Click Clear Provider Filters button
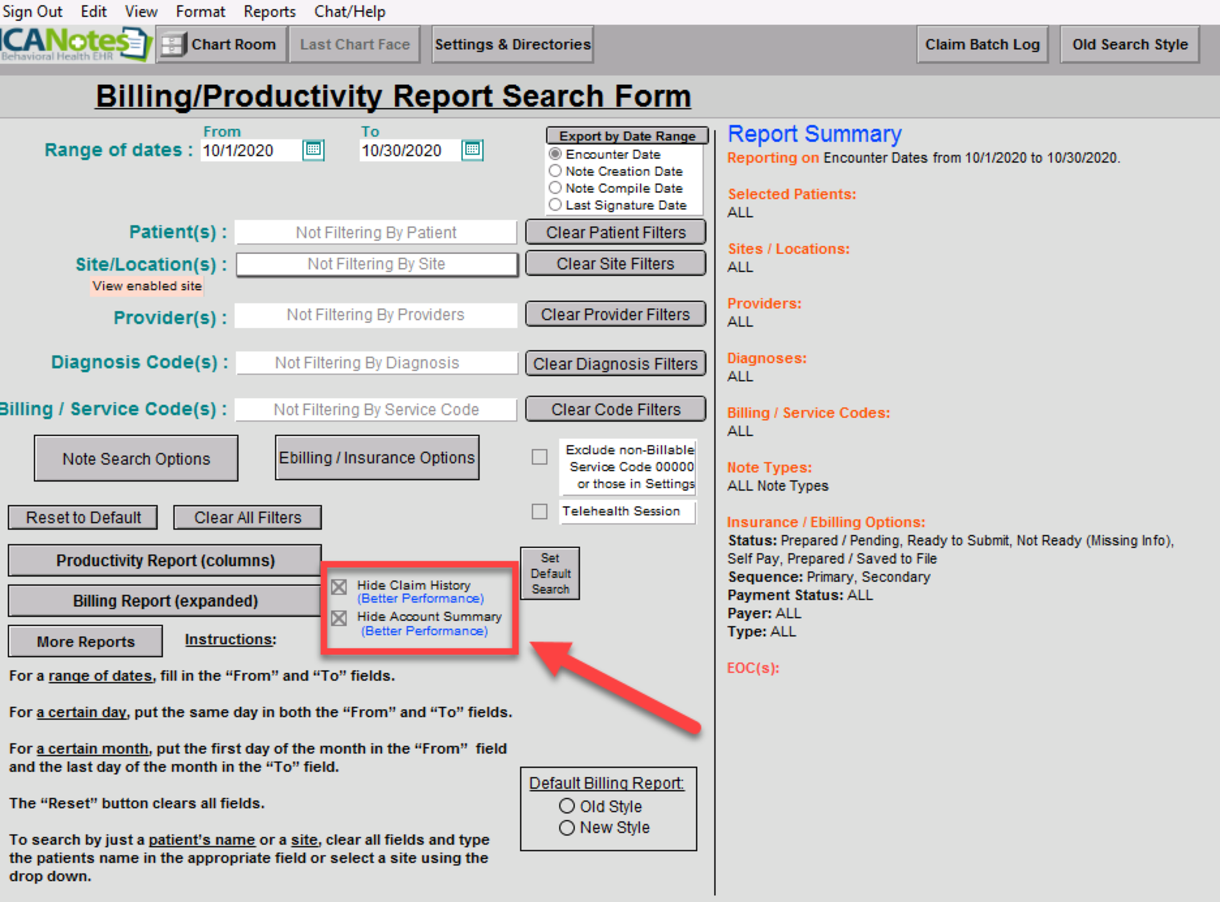 [616, 314]
